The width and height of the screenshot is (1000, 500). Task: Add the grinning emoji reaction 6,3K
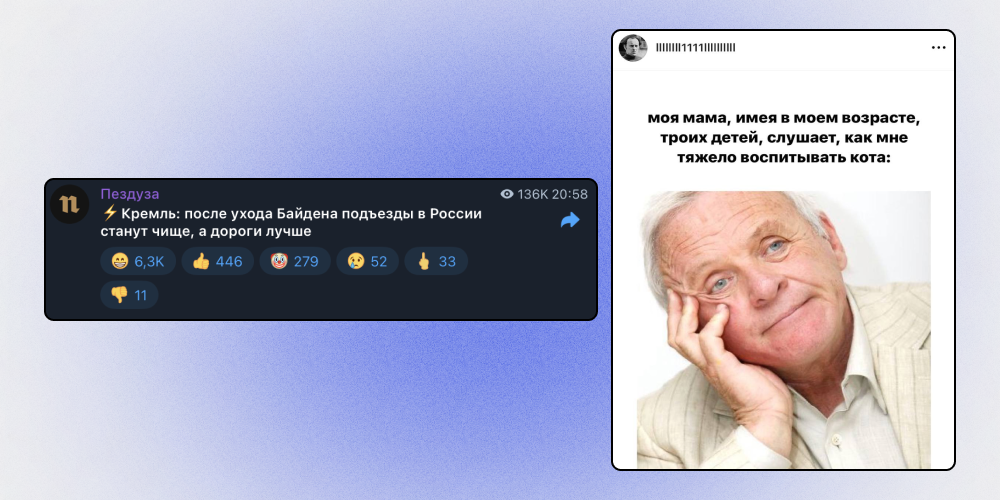pos(138,261)
